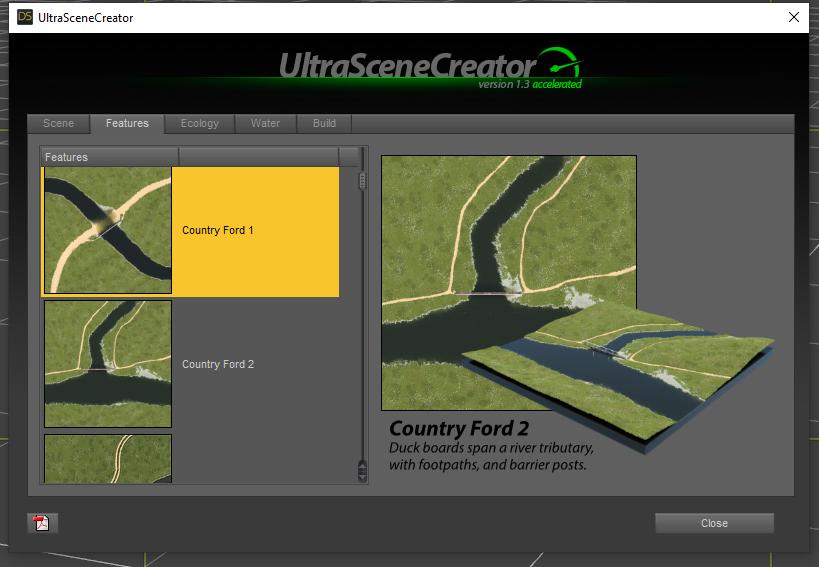Open the PDF manual icon

point(42,523)
